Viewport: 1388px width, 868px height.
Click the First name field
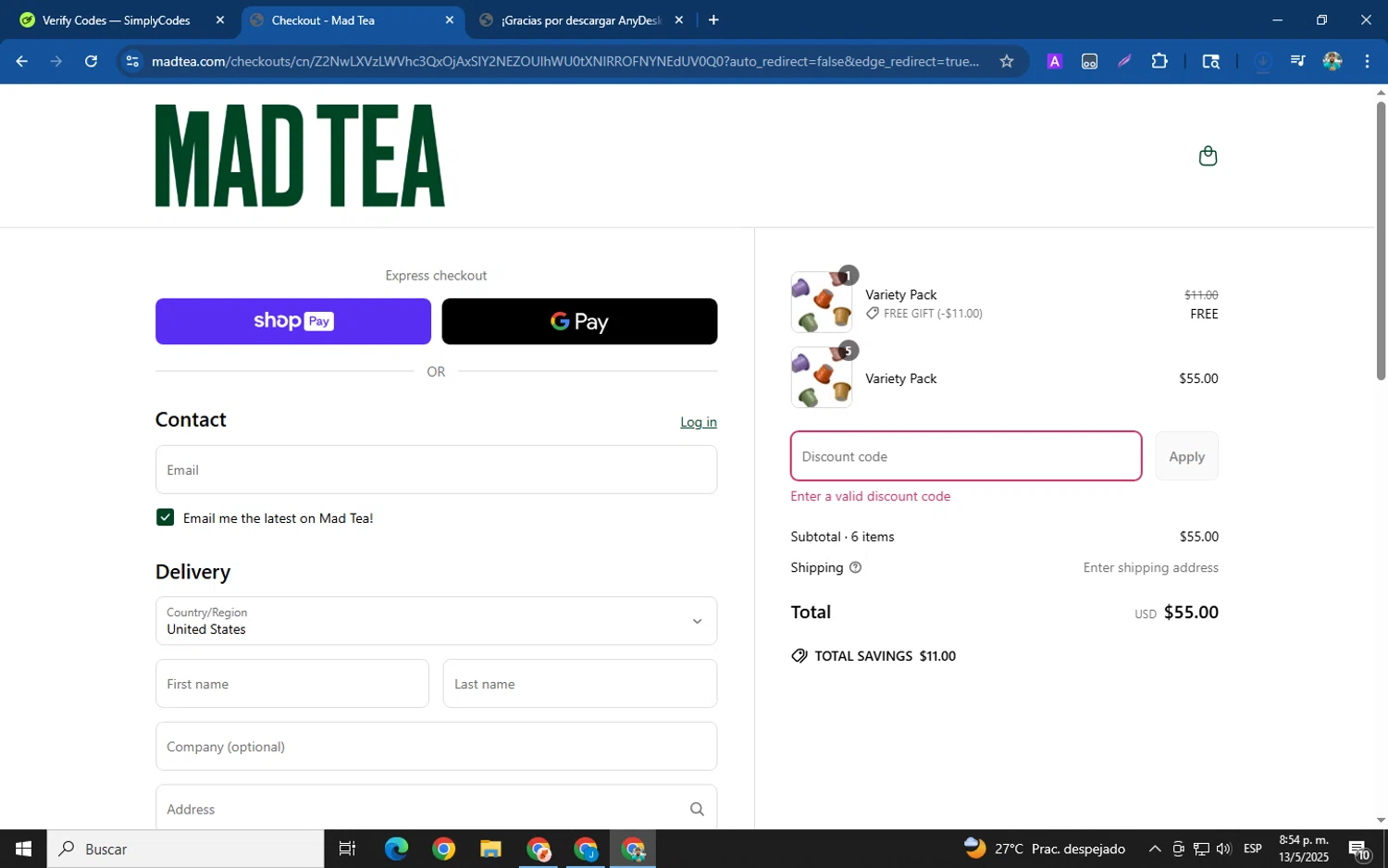click(292, 684)
